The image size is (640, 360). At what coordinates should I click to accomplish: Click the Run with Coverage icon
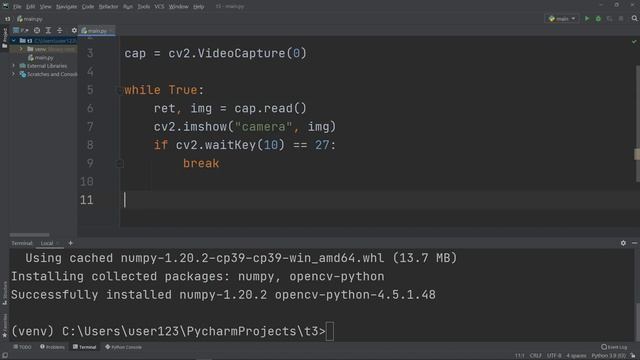pyautogui.click(x=609, y=19)
